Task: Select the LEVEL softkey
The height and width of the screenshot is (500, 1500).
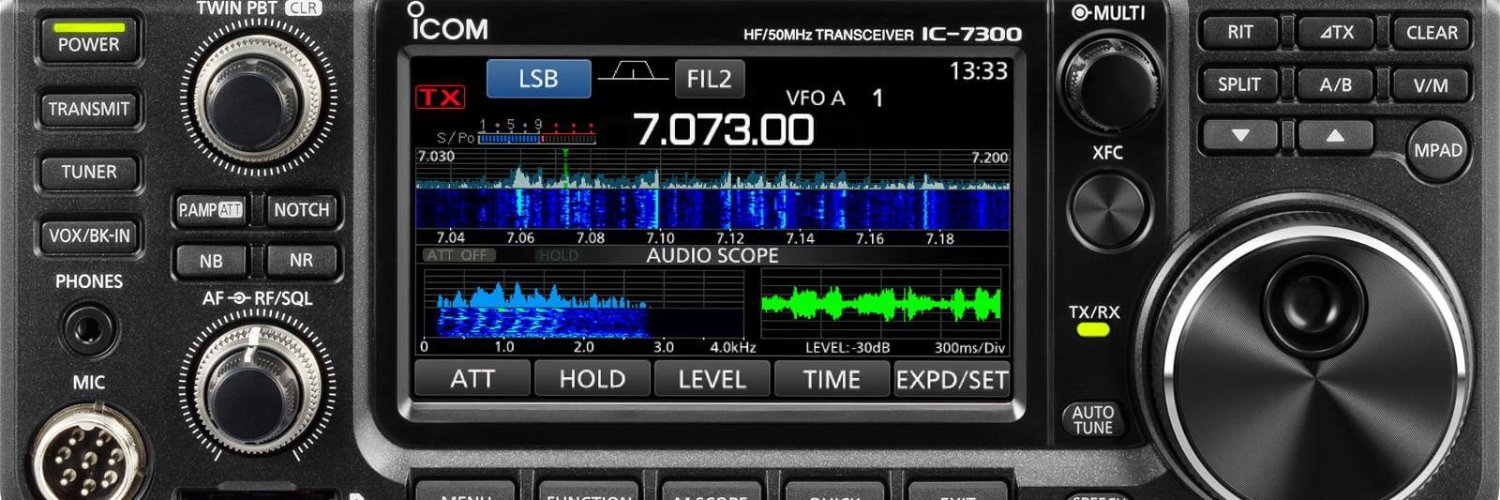Action: pos(712,379)
